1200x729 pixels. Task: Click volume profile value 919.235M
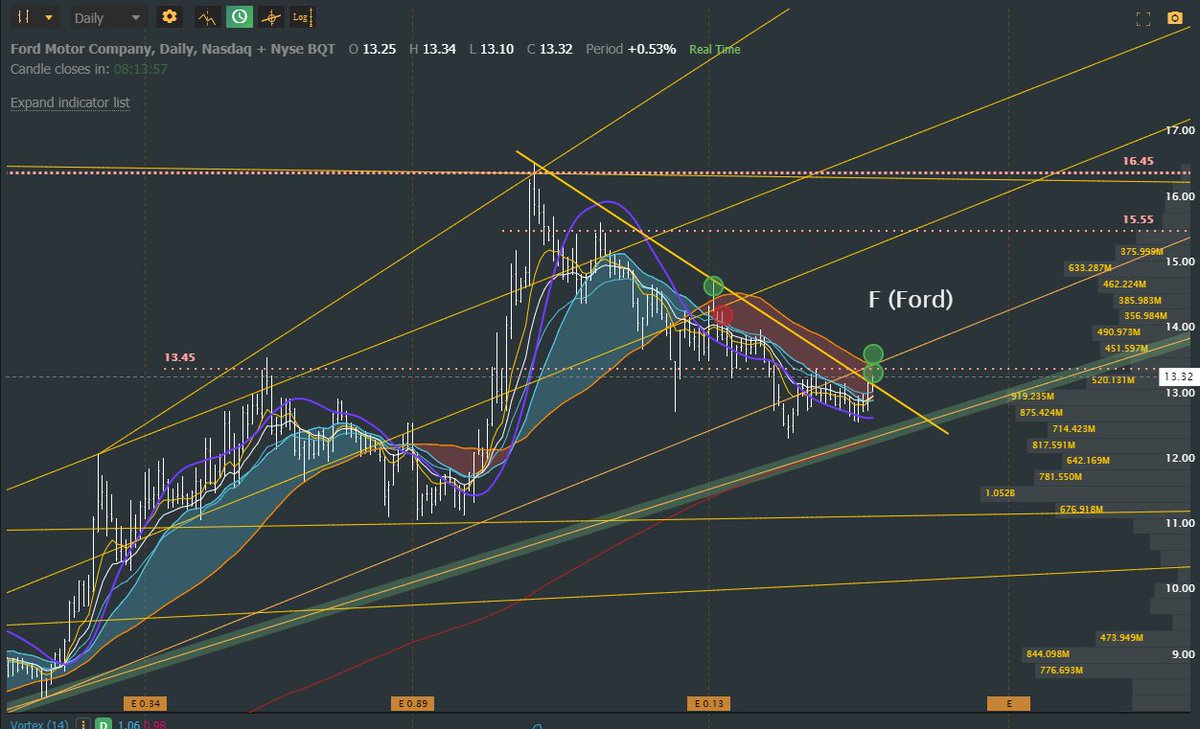click(1033, 396)
